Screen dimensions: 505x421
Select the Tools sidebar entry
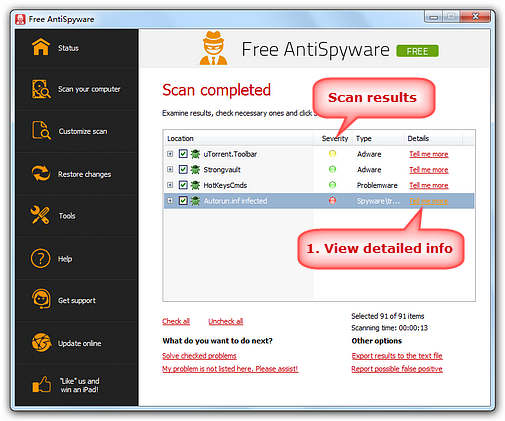(77, 216)
